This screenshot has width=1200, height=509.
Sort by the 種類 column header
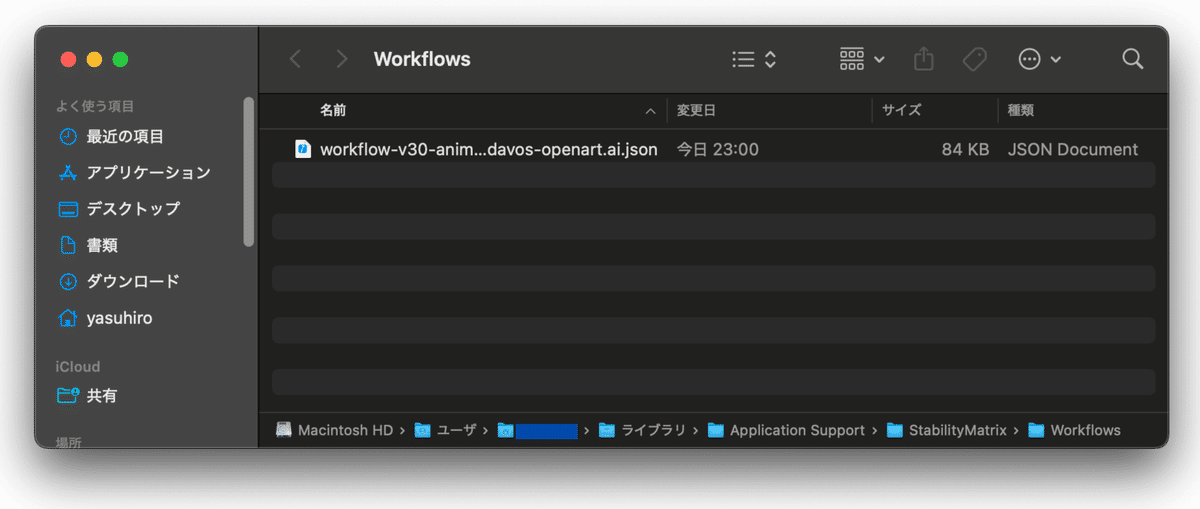tap(1020, 110)
